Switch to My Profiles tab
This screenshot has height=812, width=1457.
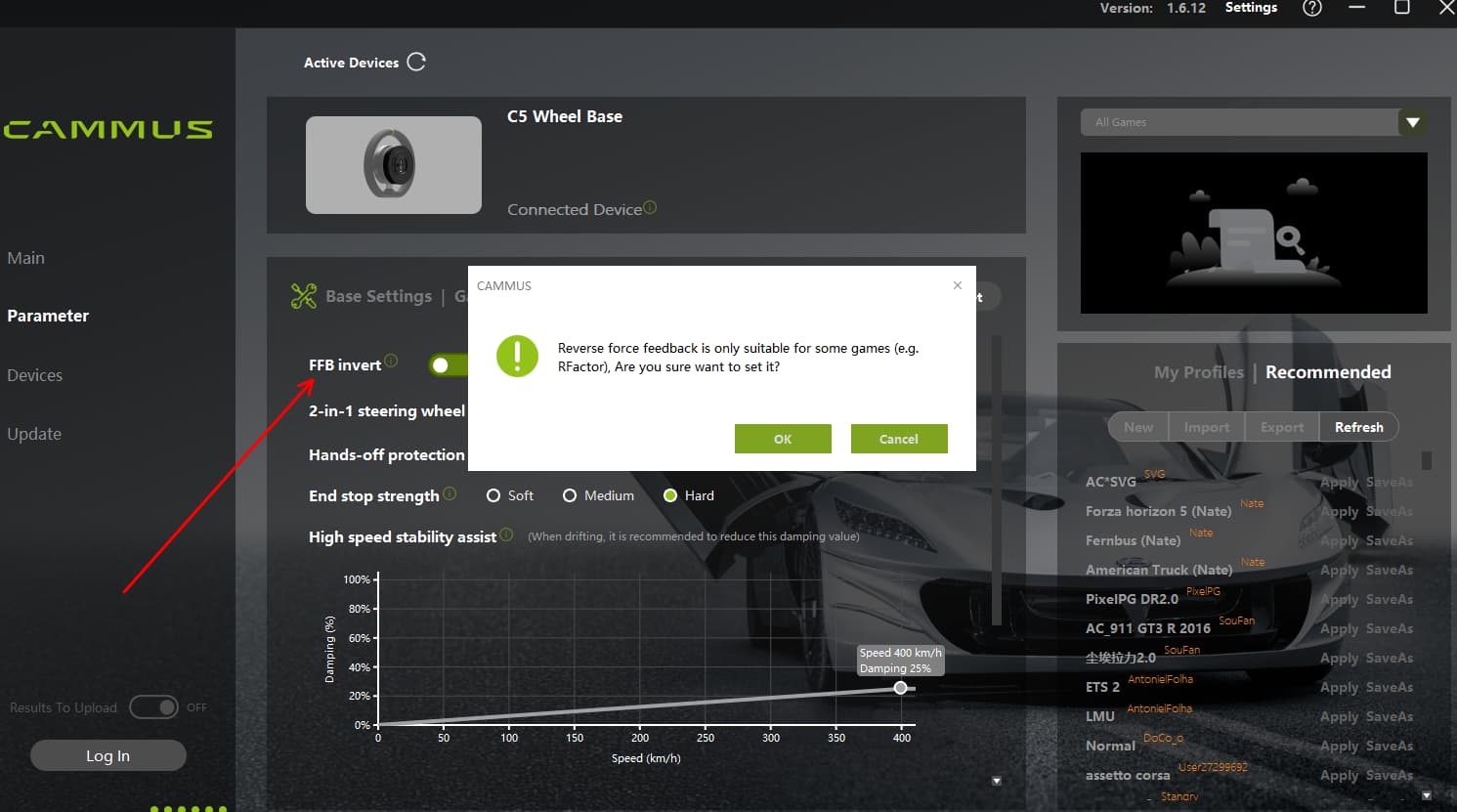[x=1198, y=372]
